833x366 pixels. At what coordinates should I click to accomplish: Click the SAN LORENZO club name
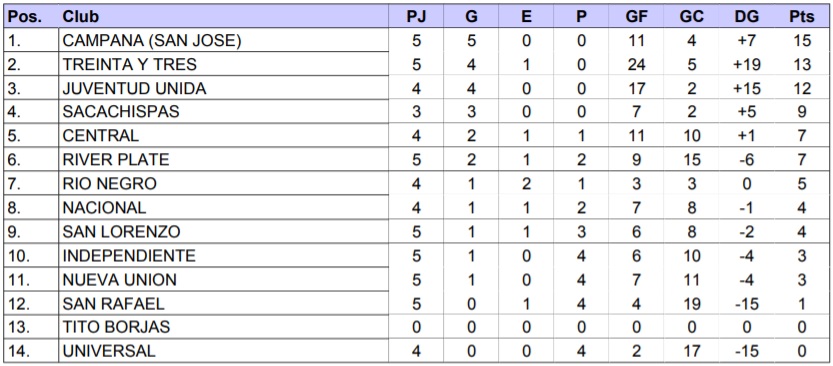click(121, 232)
